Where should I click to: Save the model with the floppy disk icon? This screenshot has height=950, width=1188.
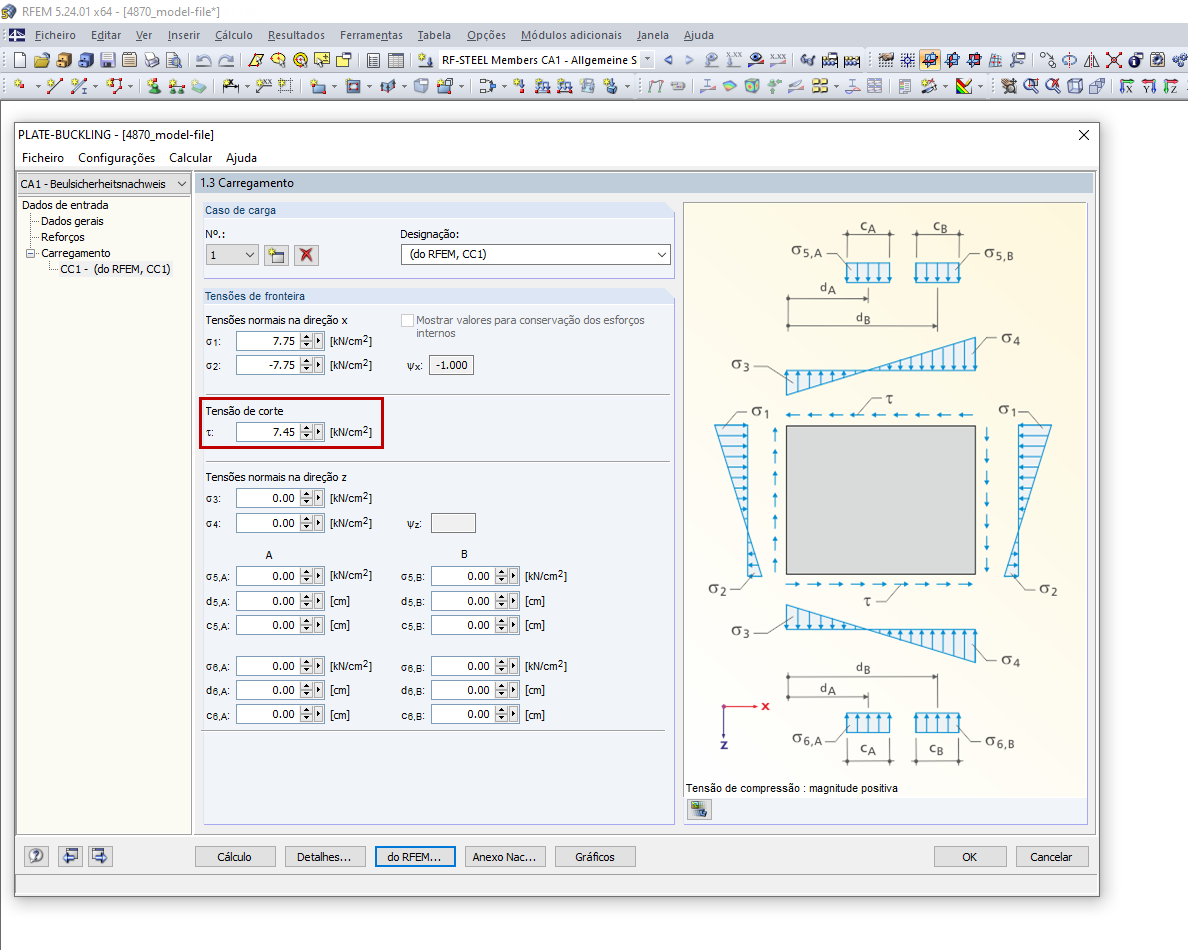click(108, 60)
